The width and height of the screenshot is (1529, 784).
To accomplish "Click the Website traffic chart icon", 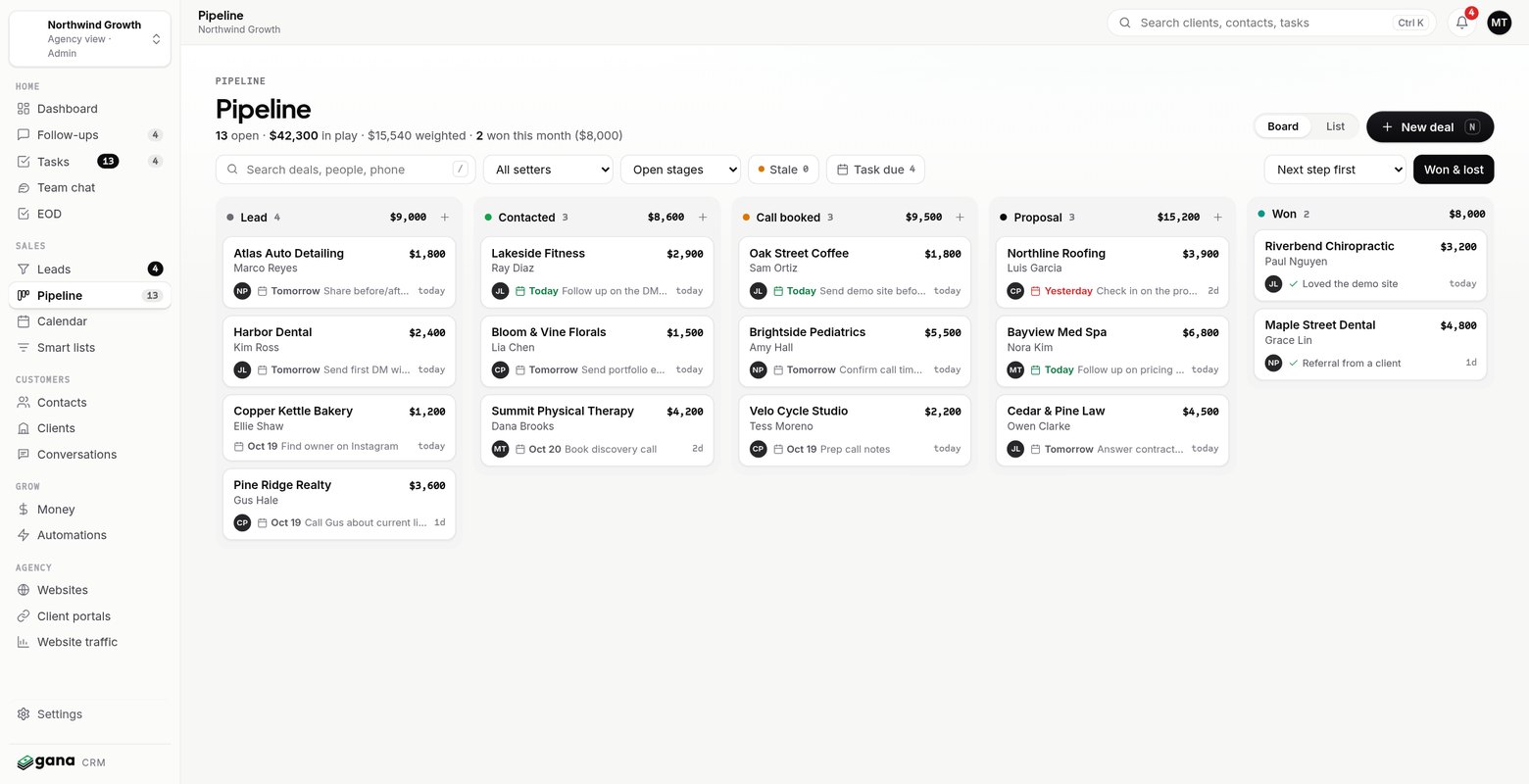I will click(24, 642).
